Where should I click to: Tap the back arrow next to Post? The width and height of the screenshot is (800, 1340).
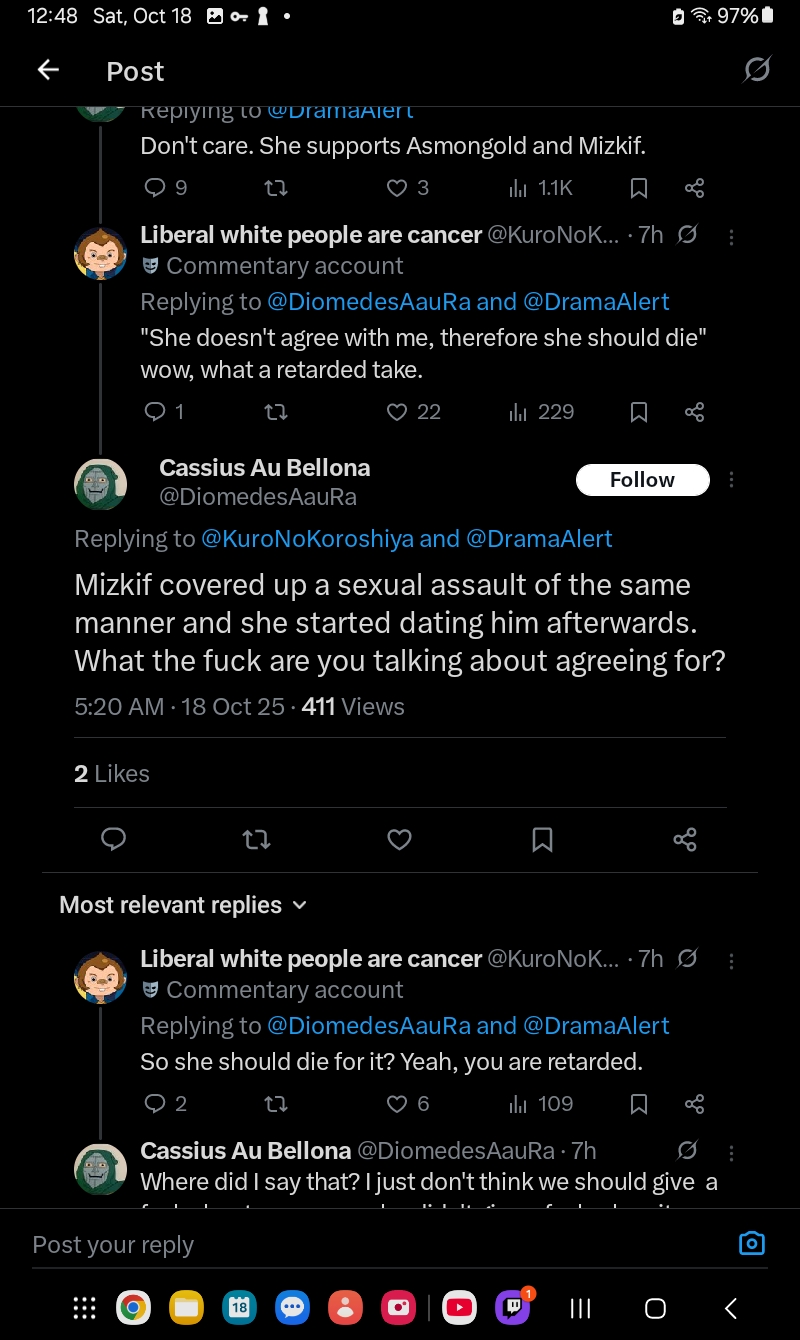pyautogui.click(x=48, y=70)
